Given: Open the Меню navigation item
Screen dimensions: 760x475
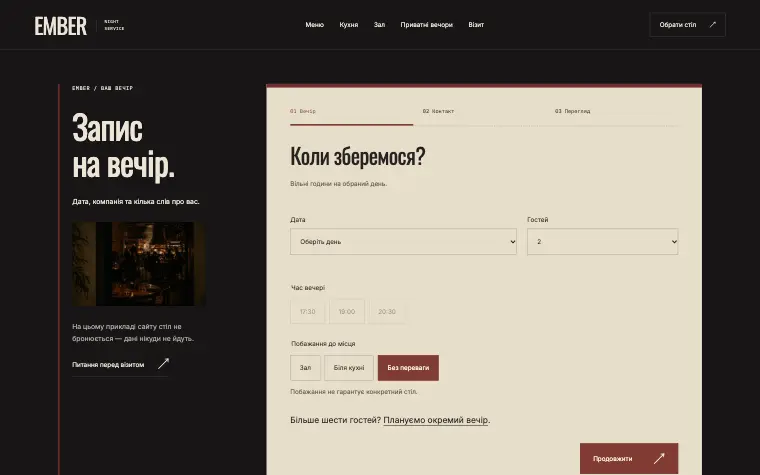Looking at the screenshot, I should 315,25.
